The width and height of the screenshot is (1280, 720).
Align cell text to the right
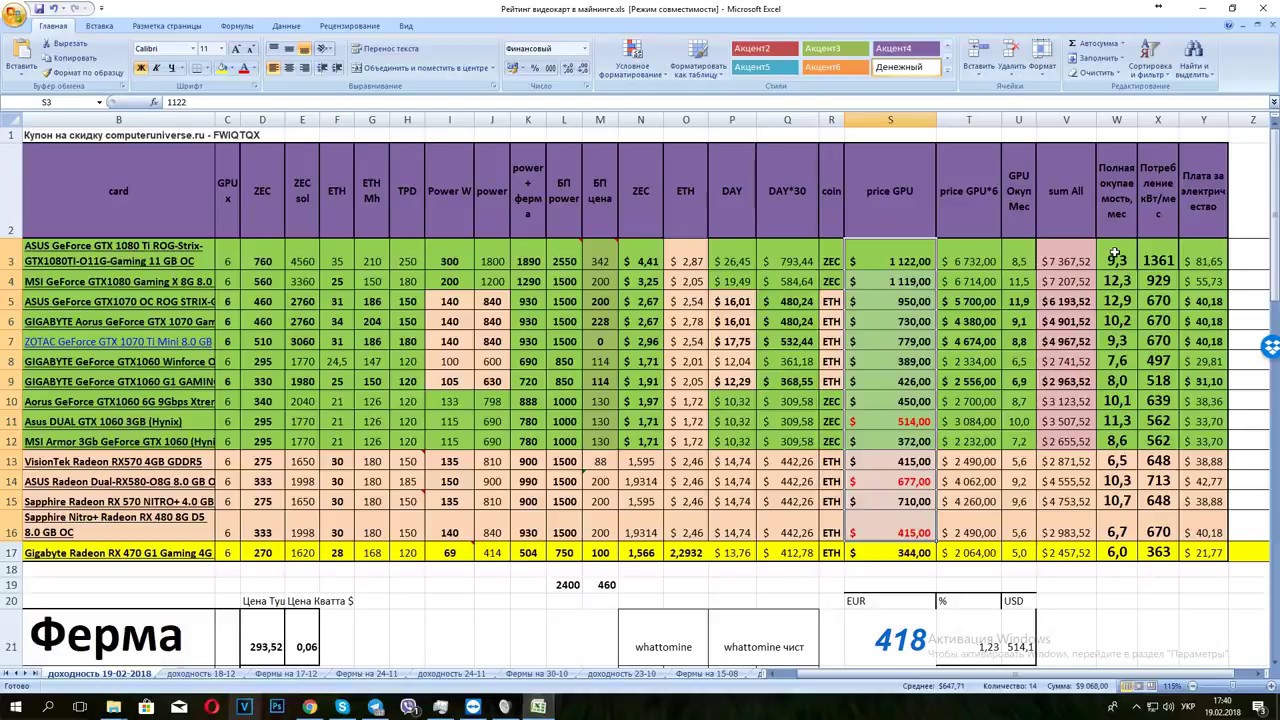304,68
